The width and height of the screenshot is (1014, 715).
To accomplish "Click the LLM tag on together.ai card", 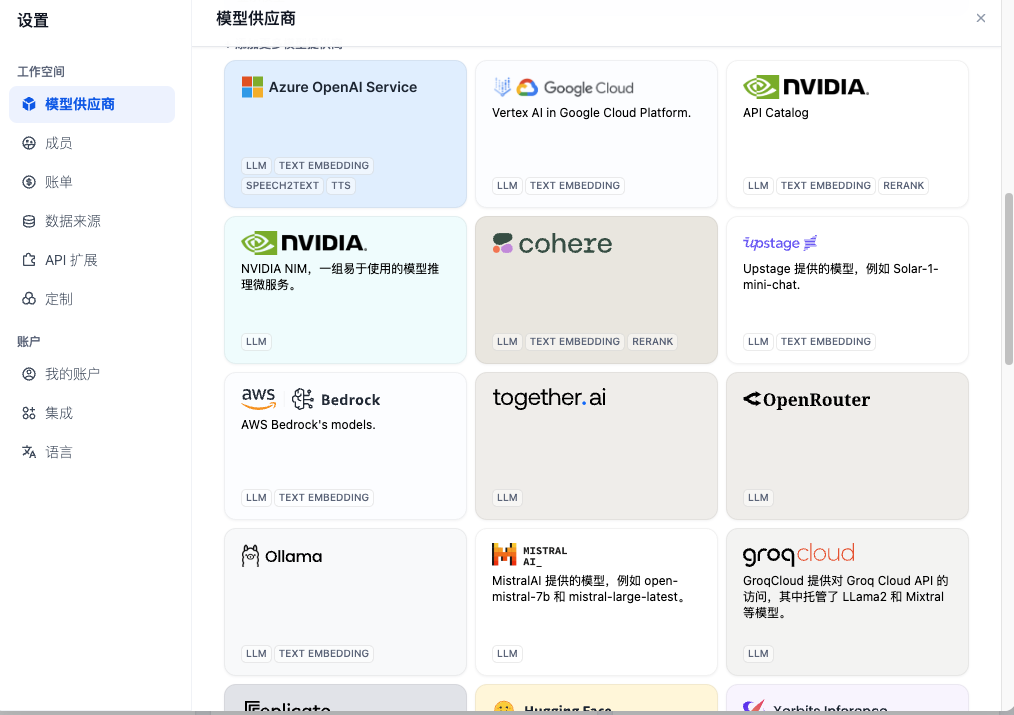I will tap(507, 498).
